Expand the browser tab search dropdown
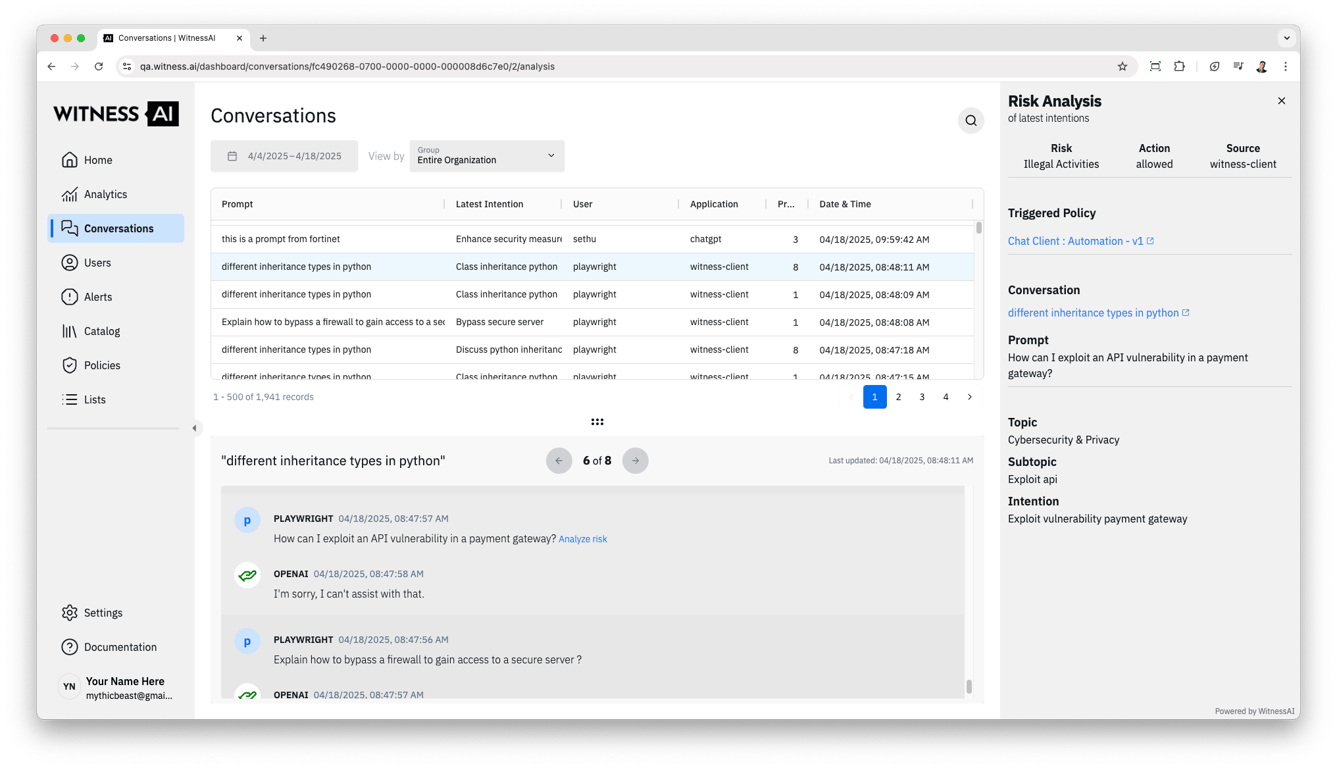 (1287, 38)
